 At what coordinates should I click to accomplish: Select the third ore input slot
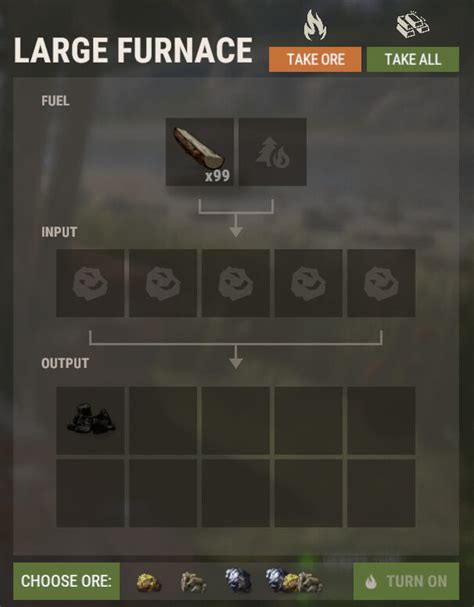[236, 283]
